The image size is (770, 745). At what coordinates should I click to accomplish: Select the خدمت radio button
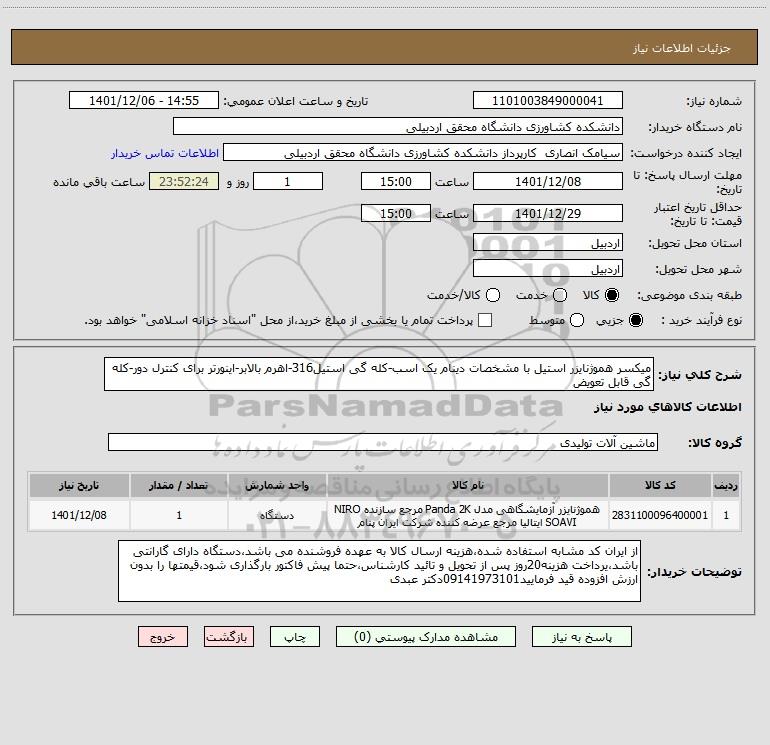pos(560,295)
